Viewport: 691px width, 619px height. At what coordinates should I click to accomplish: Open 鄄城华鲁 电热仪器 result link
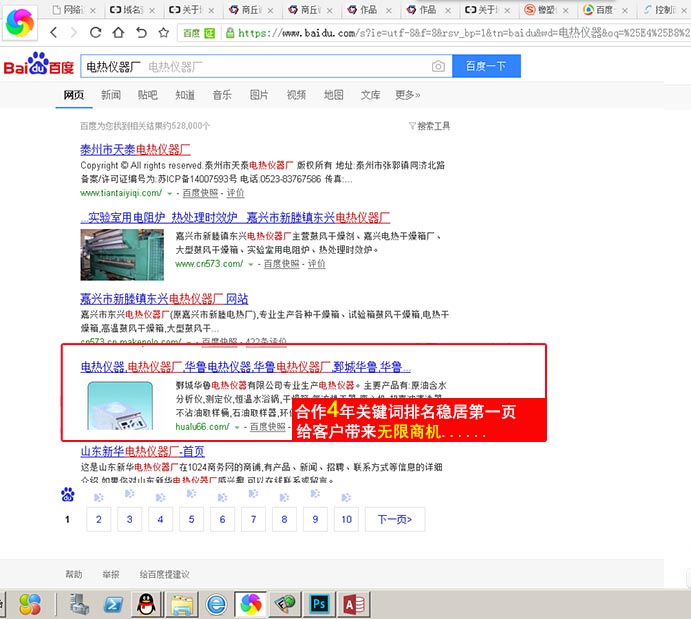tap(245, 367)
